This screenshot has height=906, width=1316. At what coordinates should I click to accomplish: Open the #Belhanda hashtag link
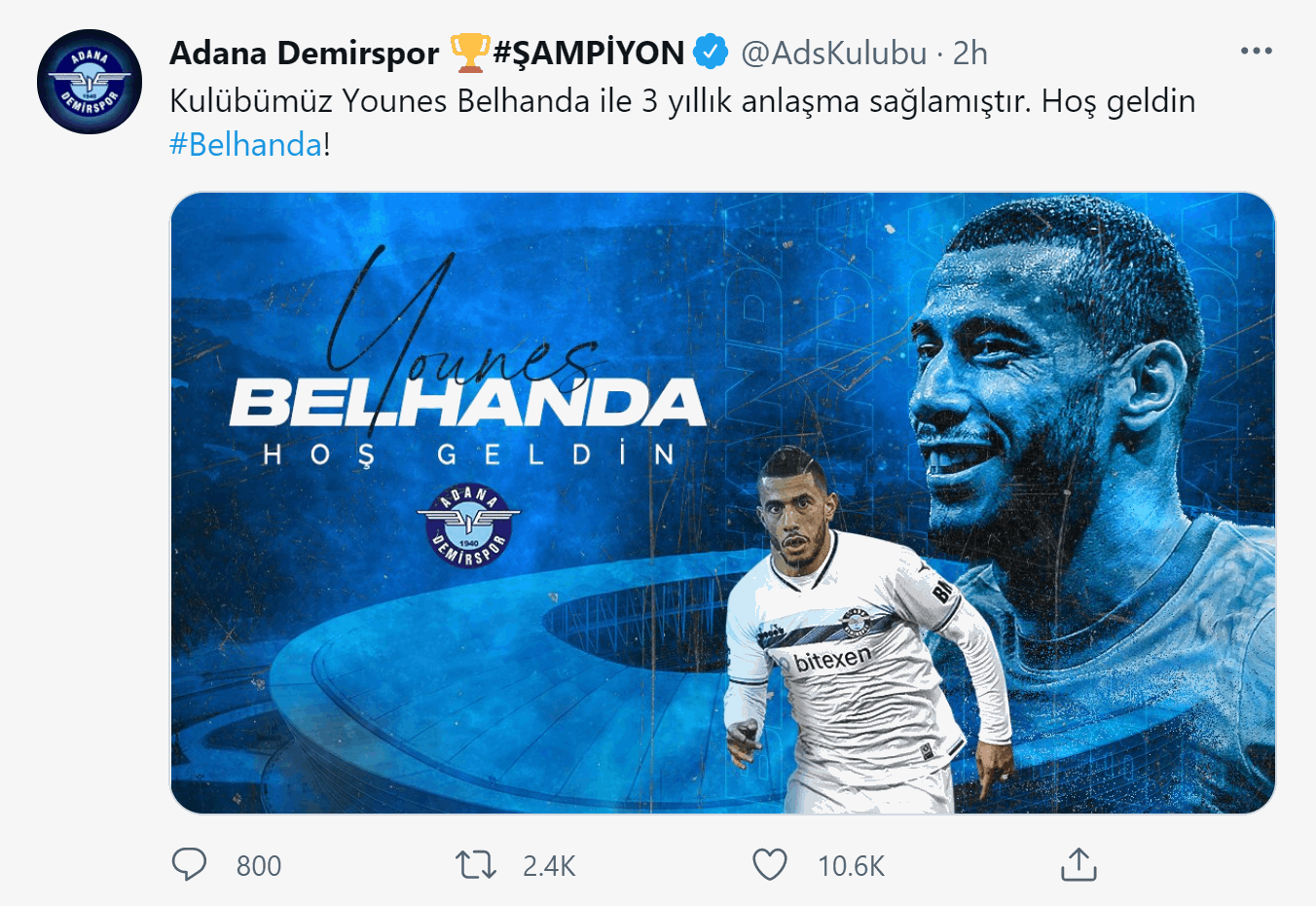[x=245, y=144]
